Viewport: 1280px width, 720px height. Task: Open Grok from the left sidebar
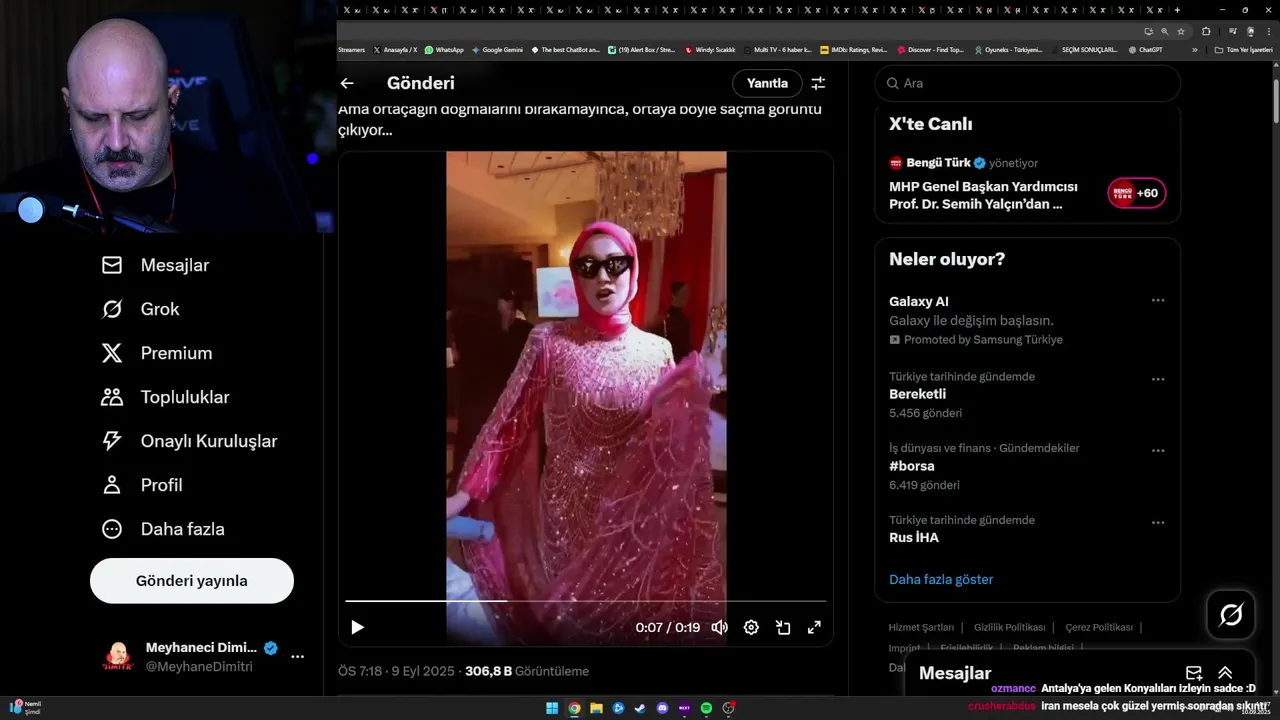(x=140, y=309)
